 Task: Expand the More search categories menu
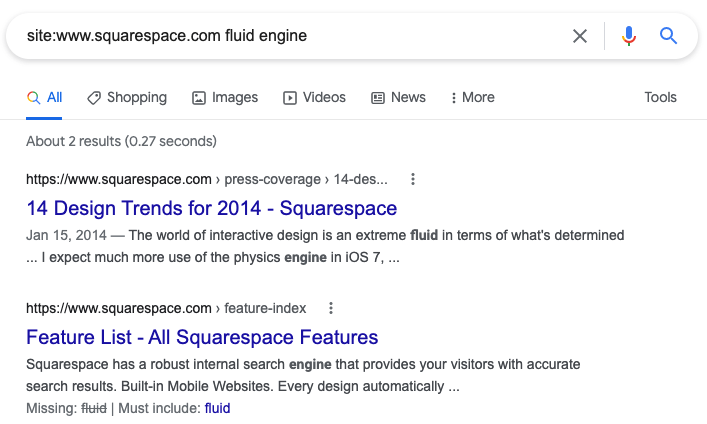point(473,98)
